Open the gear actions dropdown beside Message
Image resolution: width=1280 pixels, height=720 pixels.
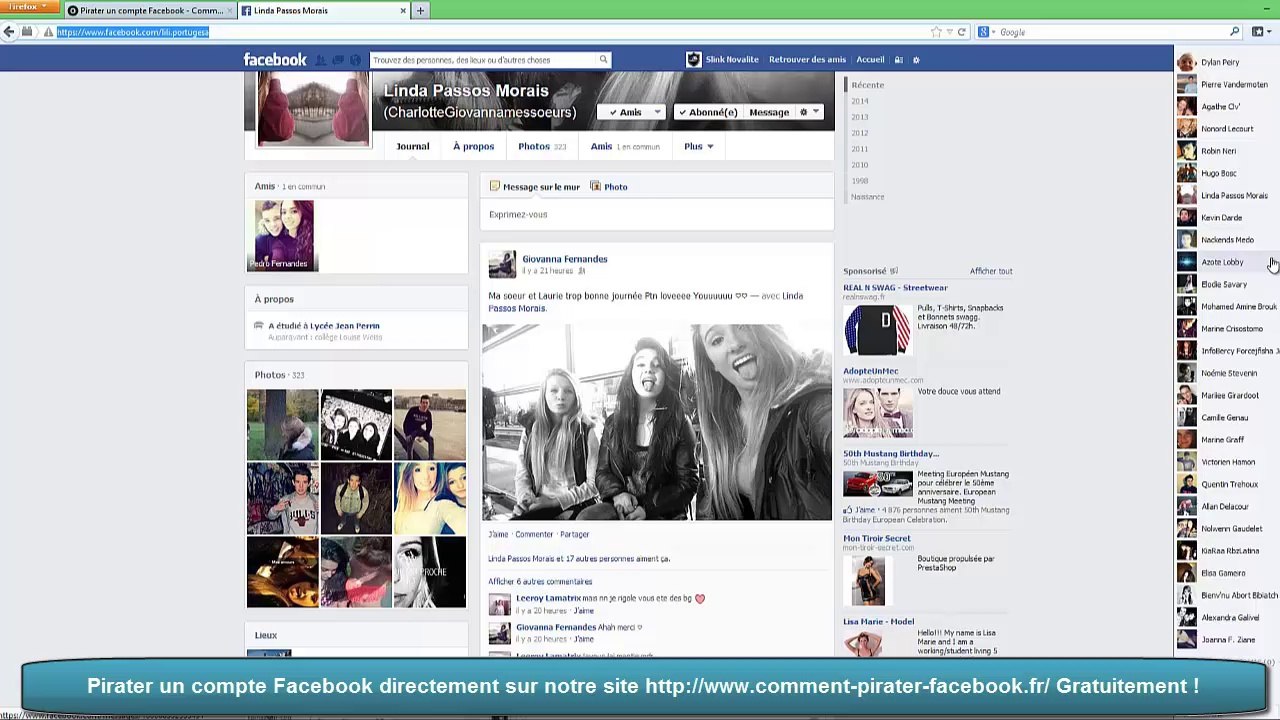[808, 112]
